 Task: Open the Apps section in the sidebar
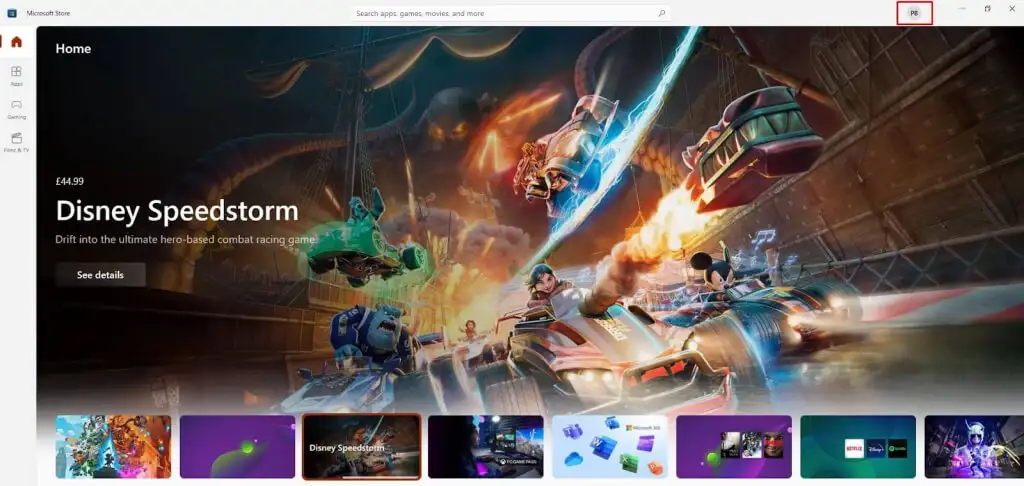[16, 76]
